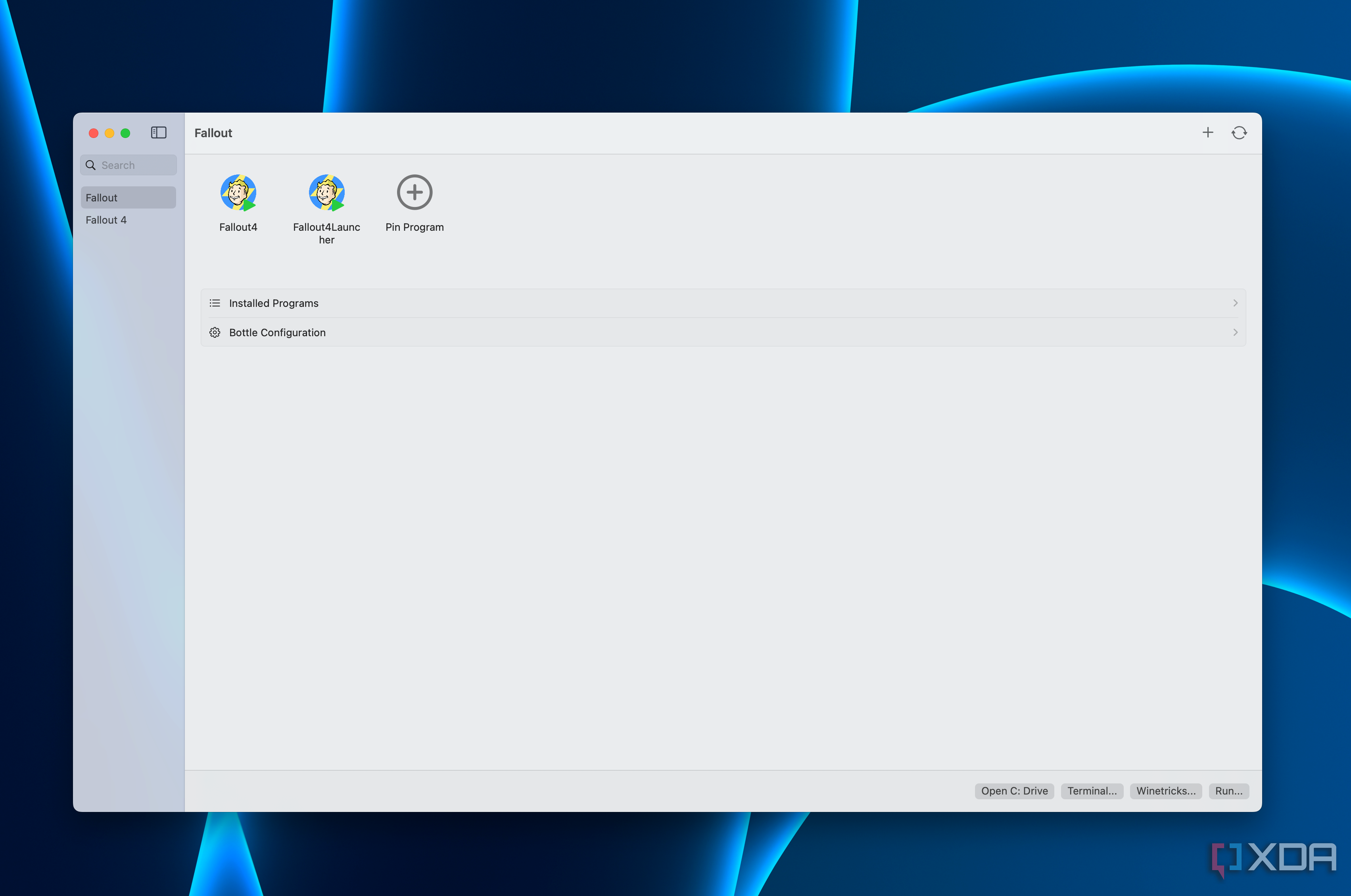
Task: Click the Open C: Drive button
Action: 1014,791
